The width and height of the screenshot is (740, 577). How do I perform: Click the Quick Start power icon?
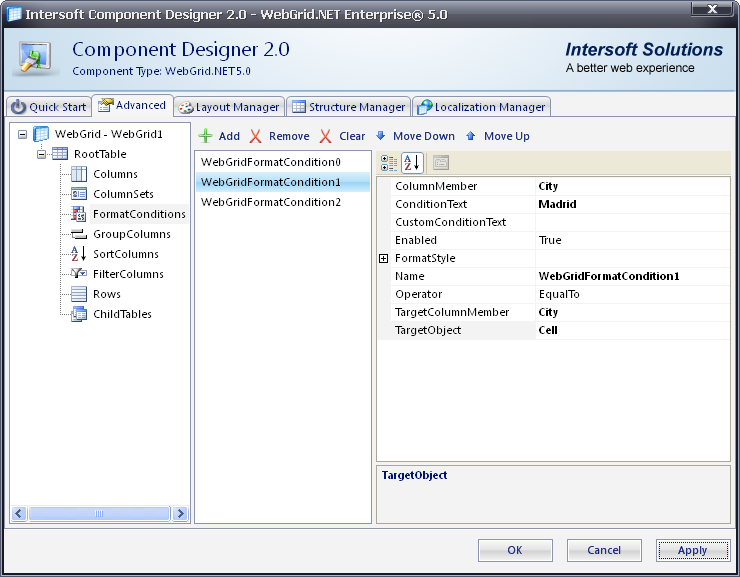[18, 107]
